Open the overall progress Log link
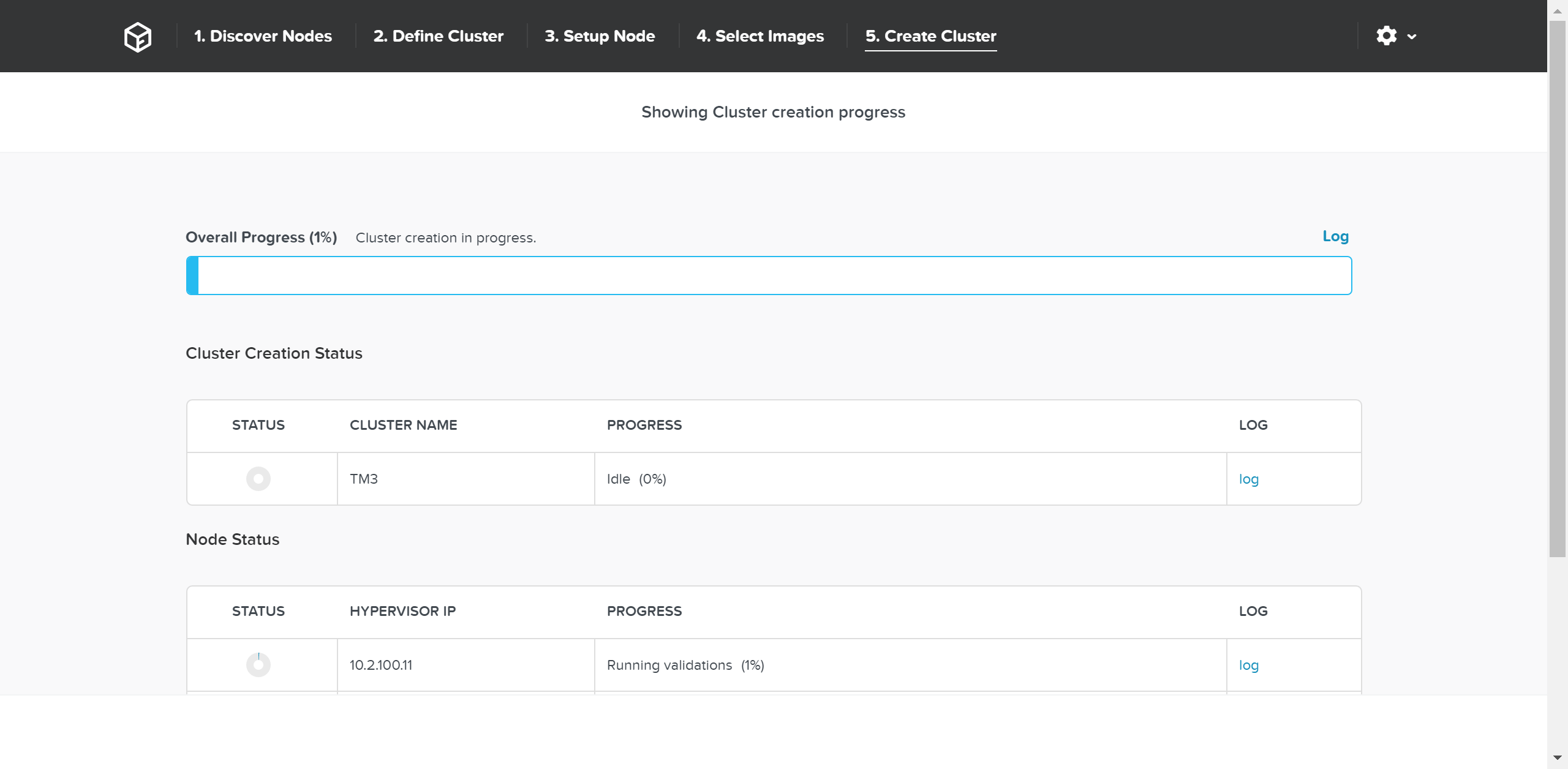1568x769 pixels. [x=1335, y=236]
